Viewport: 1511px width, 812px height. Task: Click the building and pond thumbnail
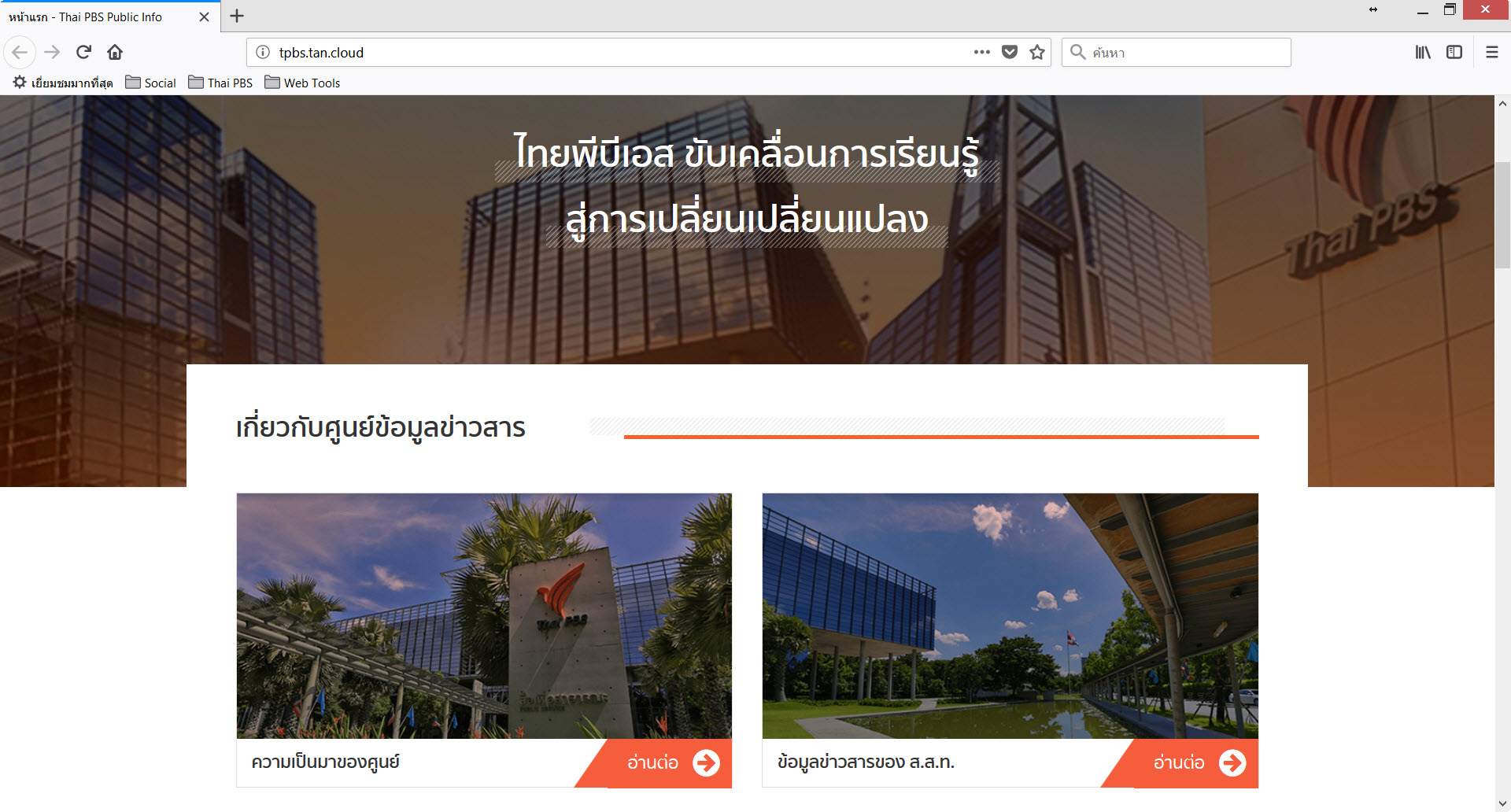[1010, 616]
